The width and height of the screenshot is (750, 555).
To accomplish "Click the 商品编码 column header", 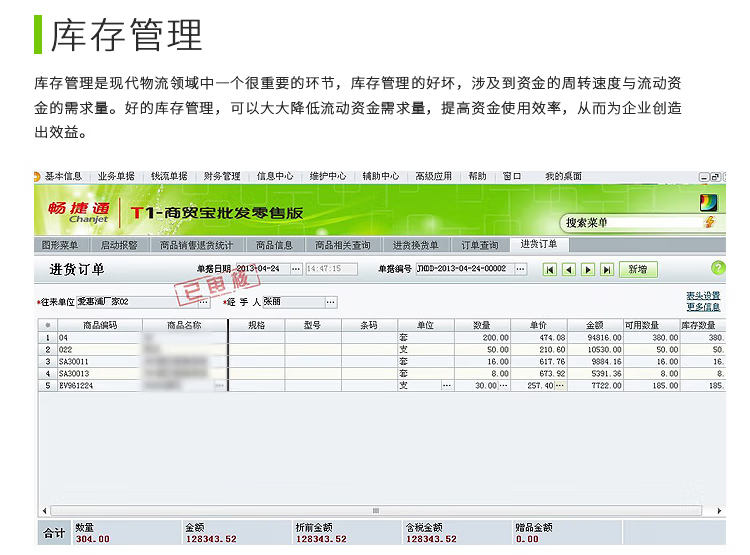I will click(x=100, y=325).
